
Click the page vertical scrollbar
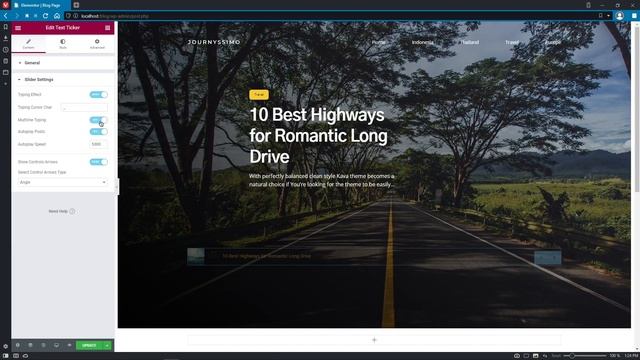pyautogui.click(x=636, y=106)
